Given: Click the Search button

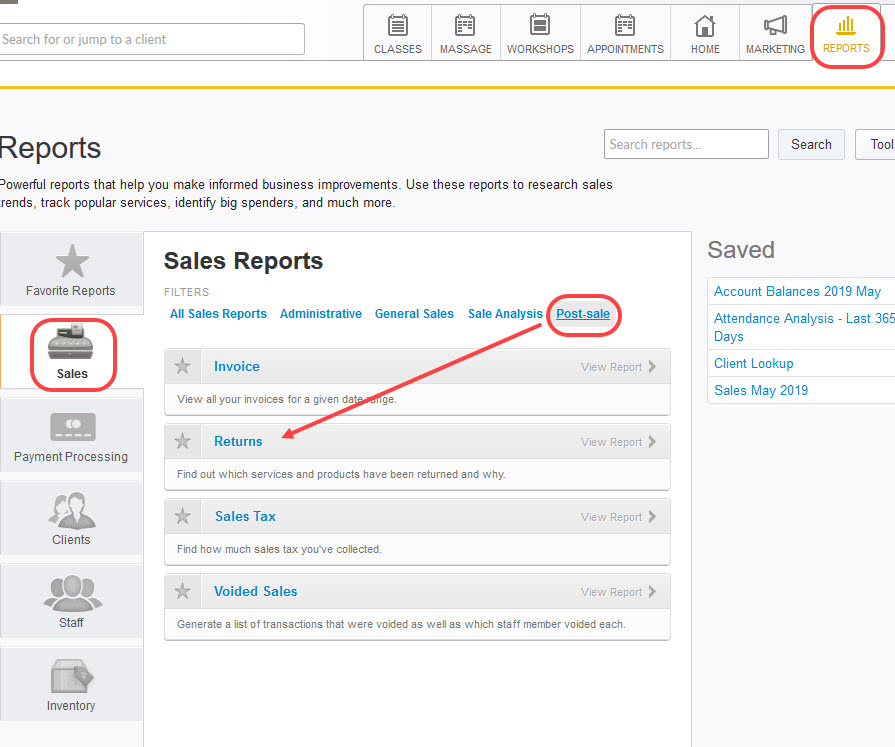Looking at the screenshot, I should (x=810, y=144).
